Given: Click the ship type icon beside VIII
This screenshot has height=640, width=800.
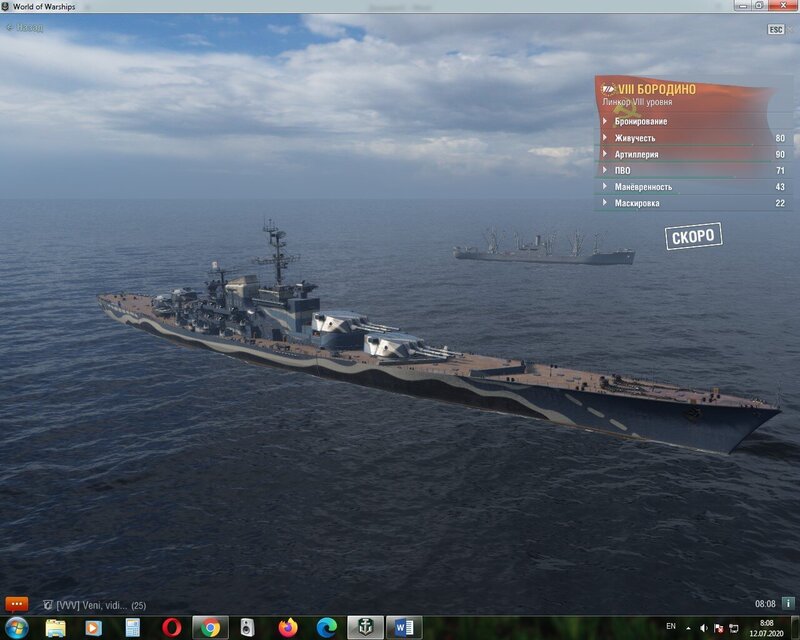Looking at the screenshot, I should click(x=609, y=89).
